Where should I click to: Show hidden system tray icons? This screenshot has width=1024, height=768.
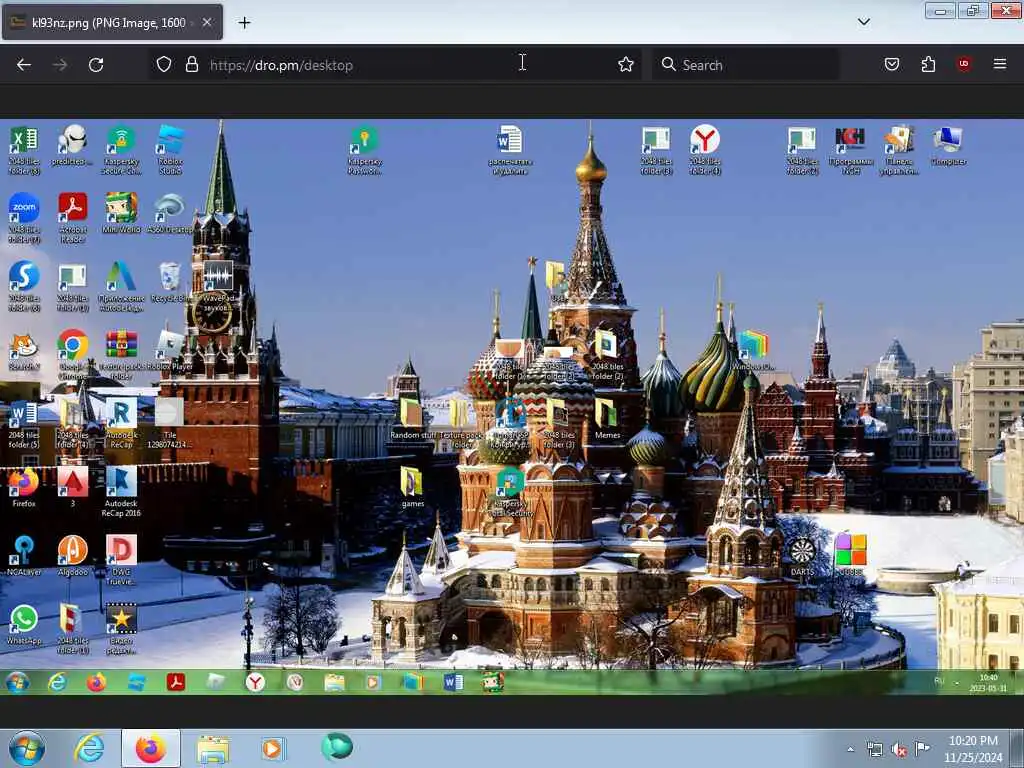(850, 750)
